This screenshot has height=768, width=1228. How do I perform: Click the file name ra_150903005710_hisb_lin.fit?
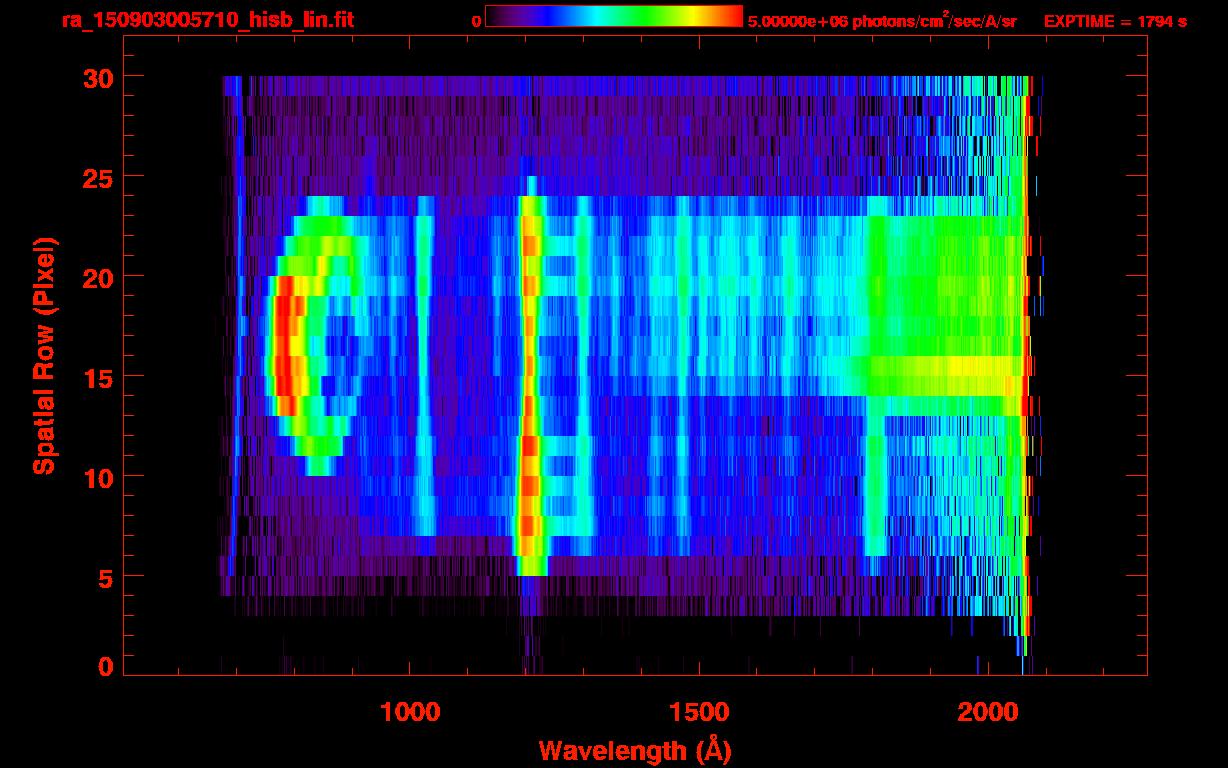click(x=207, y=20)
